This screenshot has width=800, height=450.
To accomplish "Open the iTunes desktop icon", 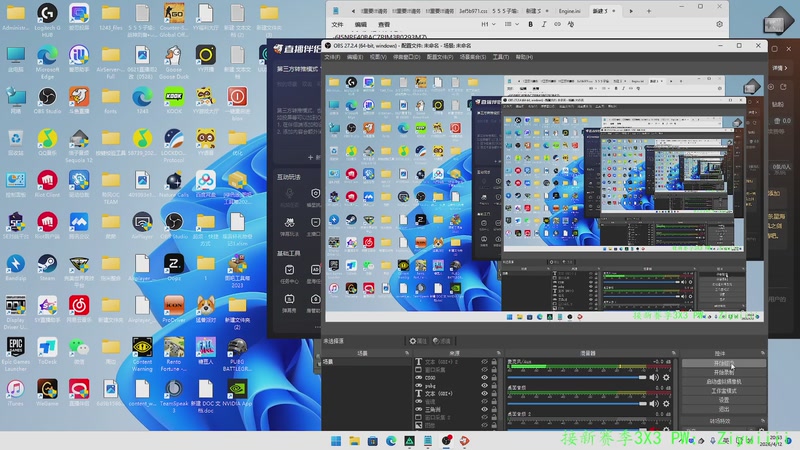I will coord(15,393).
